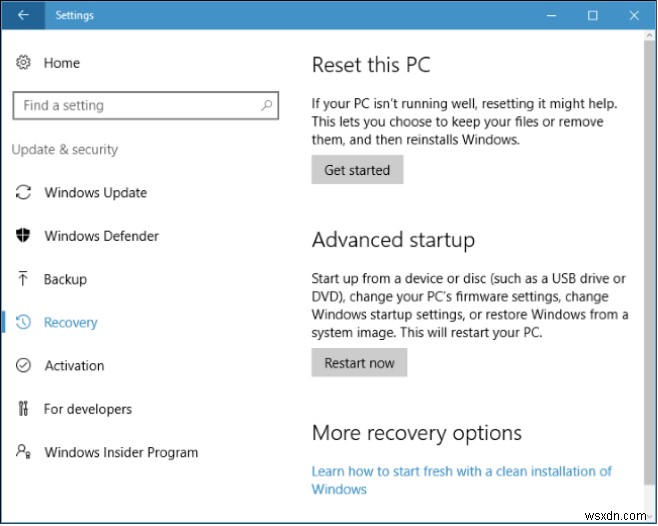This screenshot has width=658, height=526.
Task: Click the vertical scrollbar thumb
Action: click(x=649, y=262)
